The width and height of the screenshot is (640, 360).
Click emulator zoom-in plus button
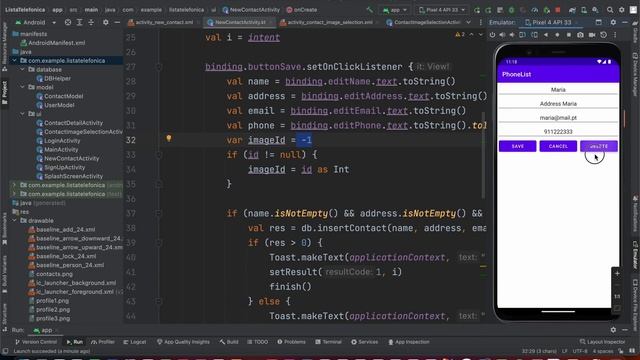click(x=617, y=273)
